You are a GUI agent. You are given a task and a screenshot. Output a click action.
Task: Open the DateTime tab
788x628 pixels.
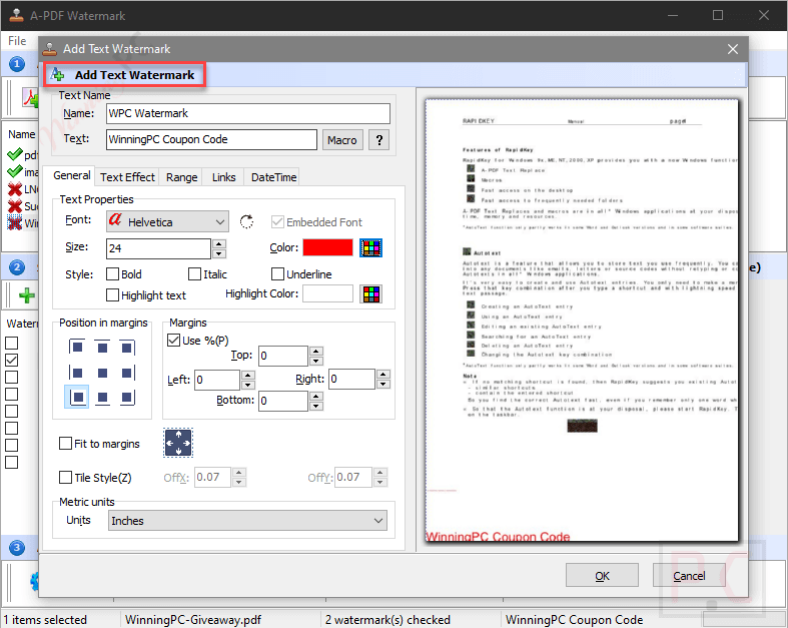273,177
